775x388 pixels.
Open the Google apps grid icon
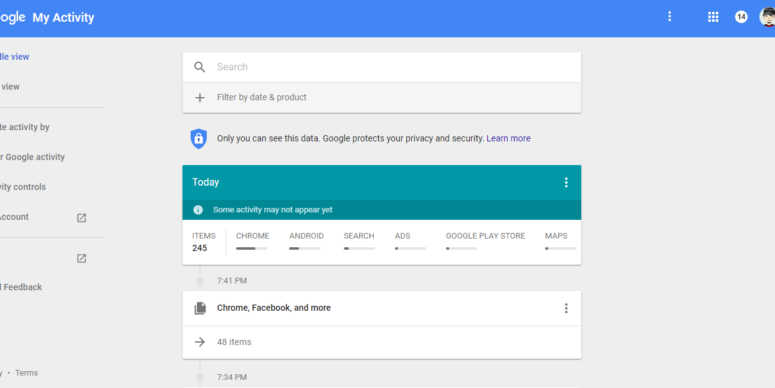tap(713, 17)
